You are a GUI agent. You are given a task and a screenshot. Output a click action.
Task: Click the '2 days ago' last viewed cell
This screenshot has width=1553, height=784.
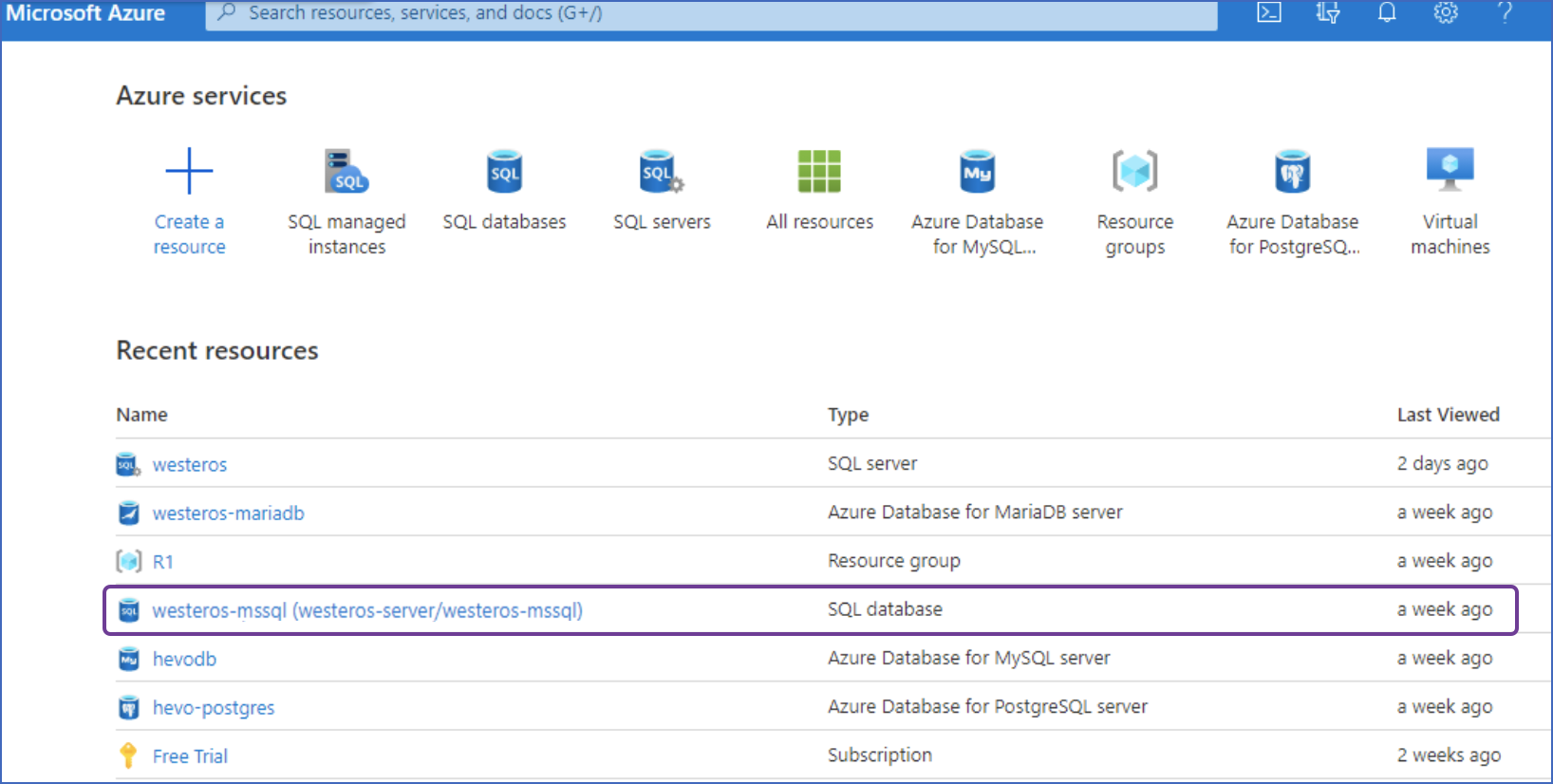(x=1443, y=463)
